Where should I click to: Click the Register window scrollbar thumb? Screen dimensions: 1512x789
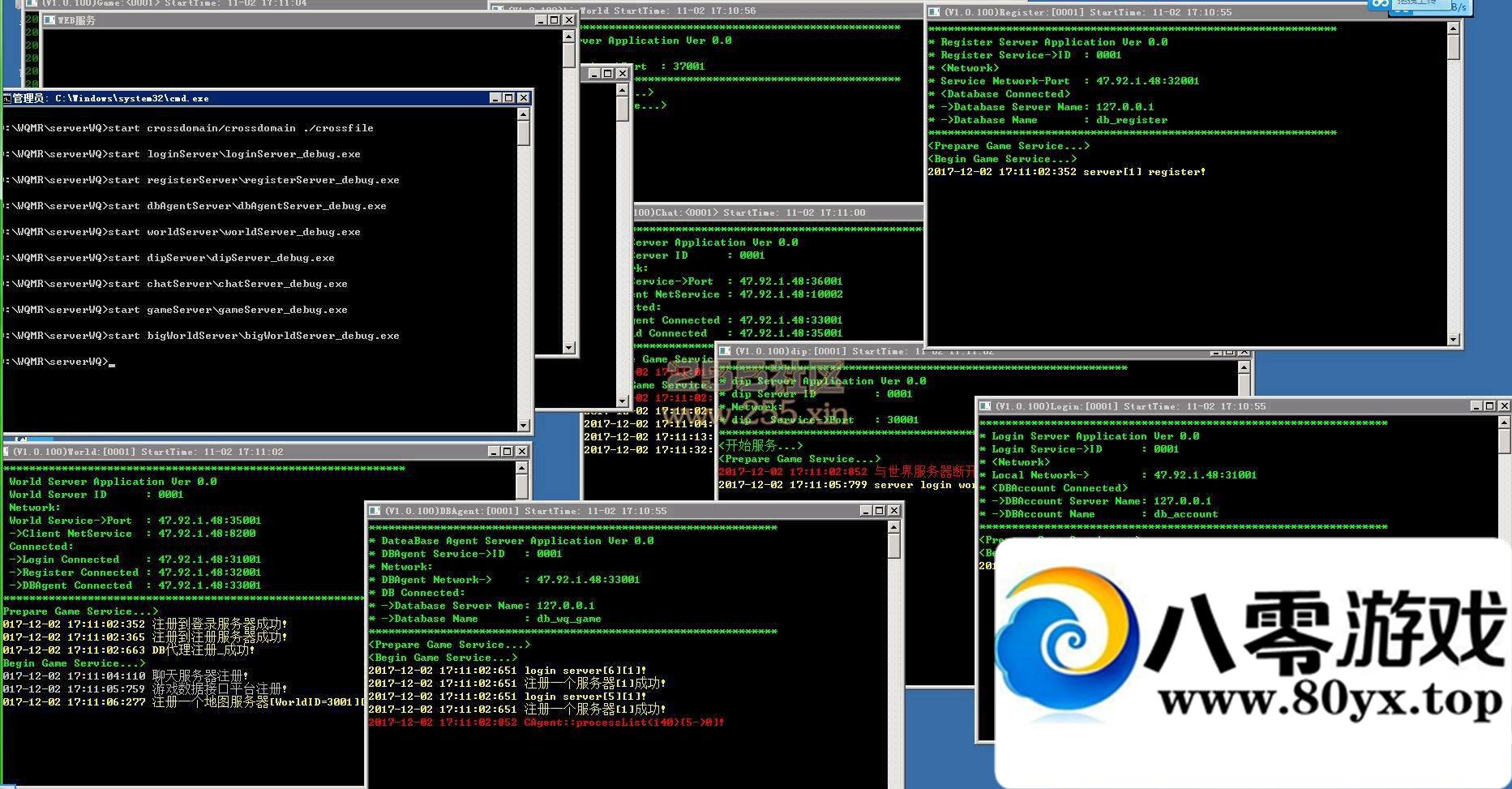click(1453, 48)
